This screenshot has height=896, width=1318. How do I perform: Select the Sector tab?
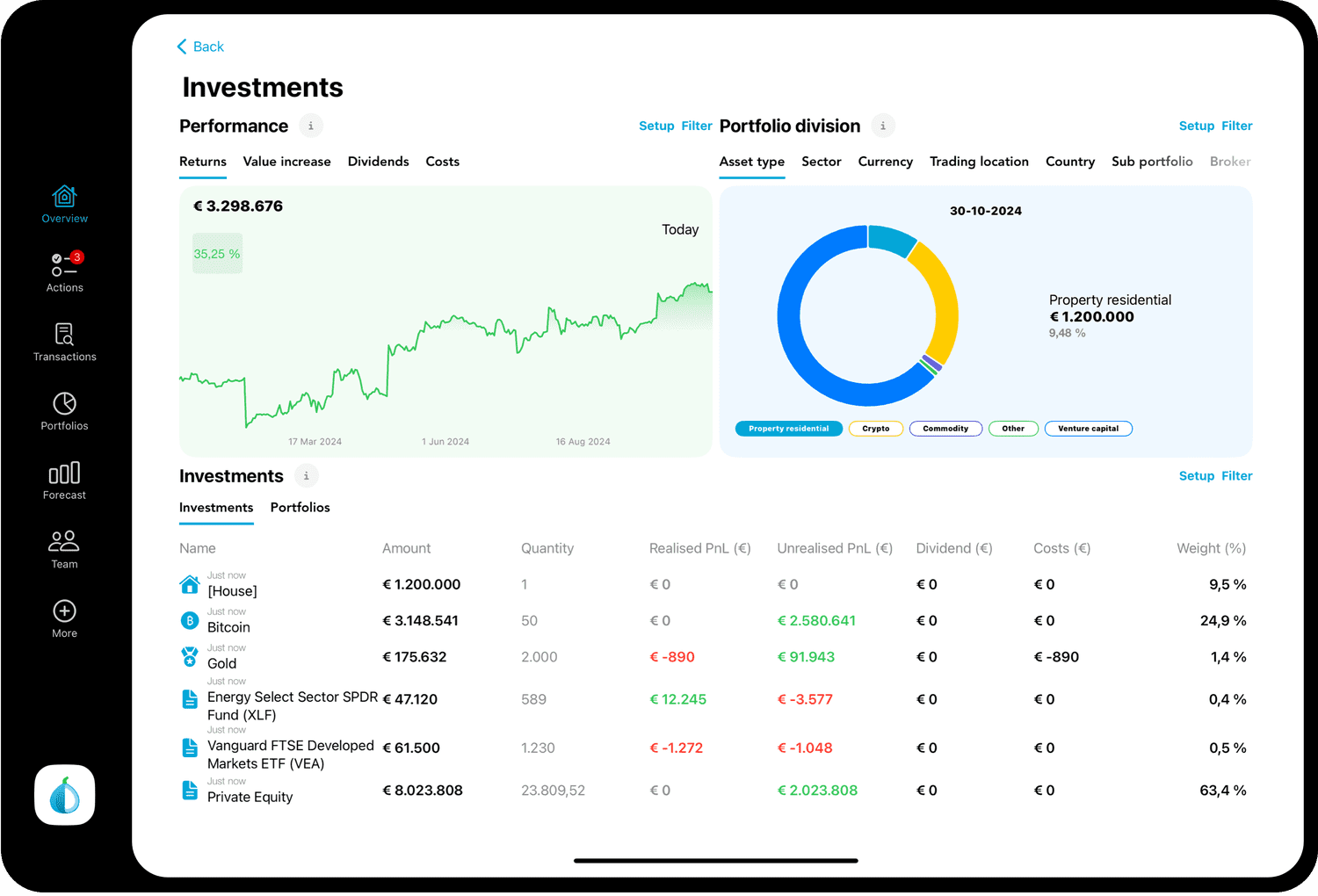[x=821, y=162]
